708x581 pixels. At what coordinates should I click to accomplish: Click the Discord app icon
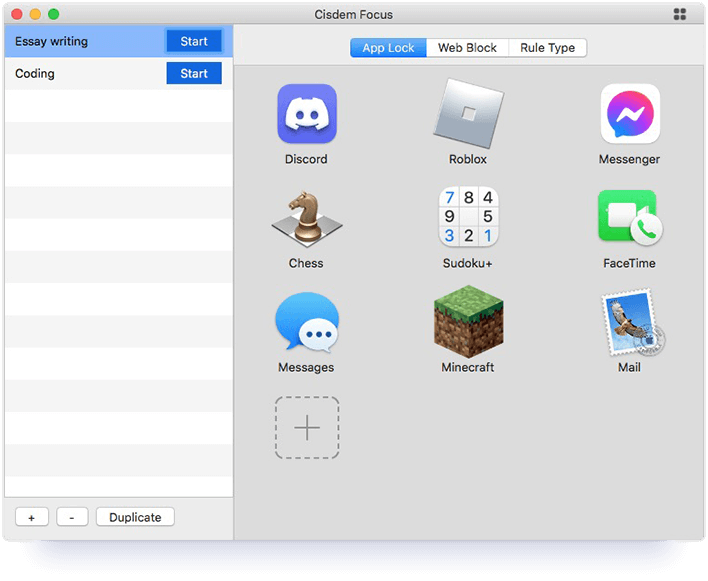307,113
